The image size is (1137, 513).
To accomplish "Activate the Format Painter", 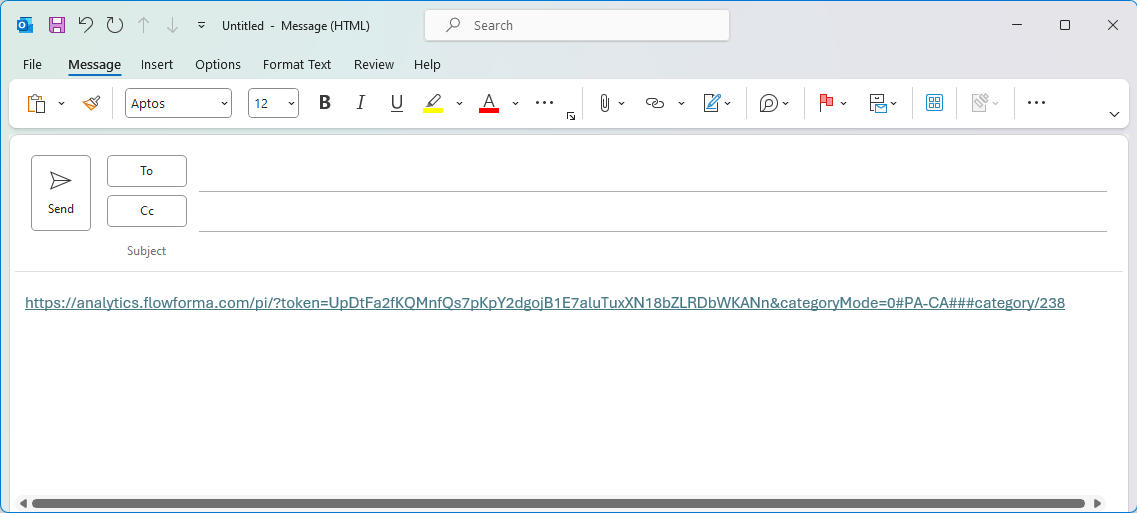I will tap(91, 104).
